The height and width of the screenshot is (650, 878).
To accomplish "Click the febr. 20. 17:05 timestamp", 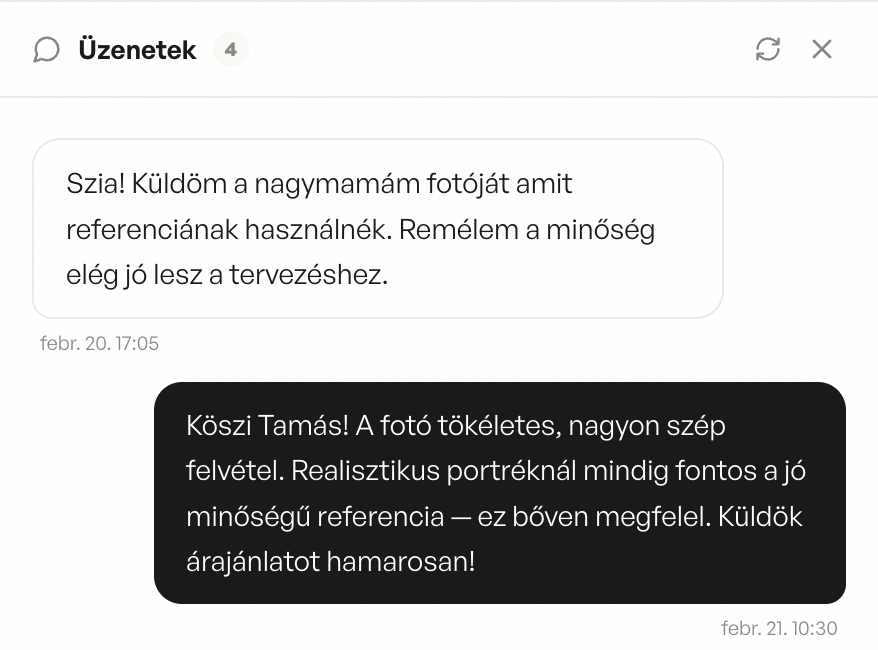I will click(101, 343).
